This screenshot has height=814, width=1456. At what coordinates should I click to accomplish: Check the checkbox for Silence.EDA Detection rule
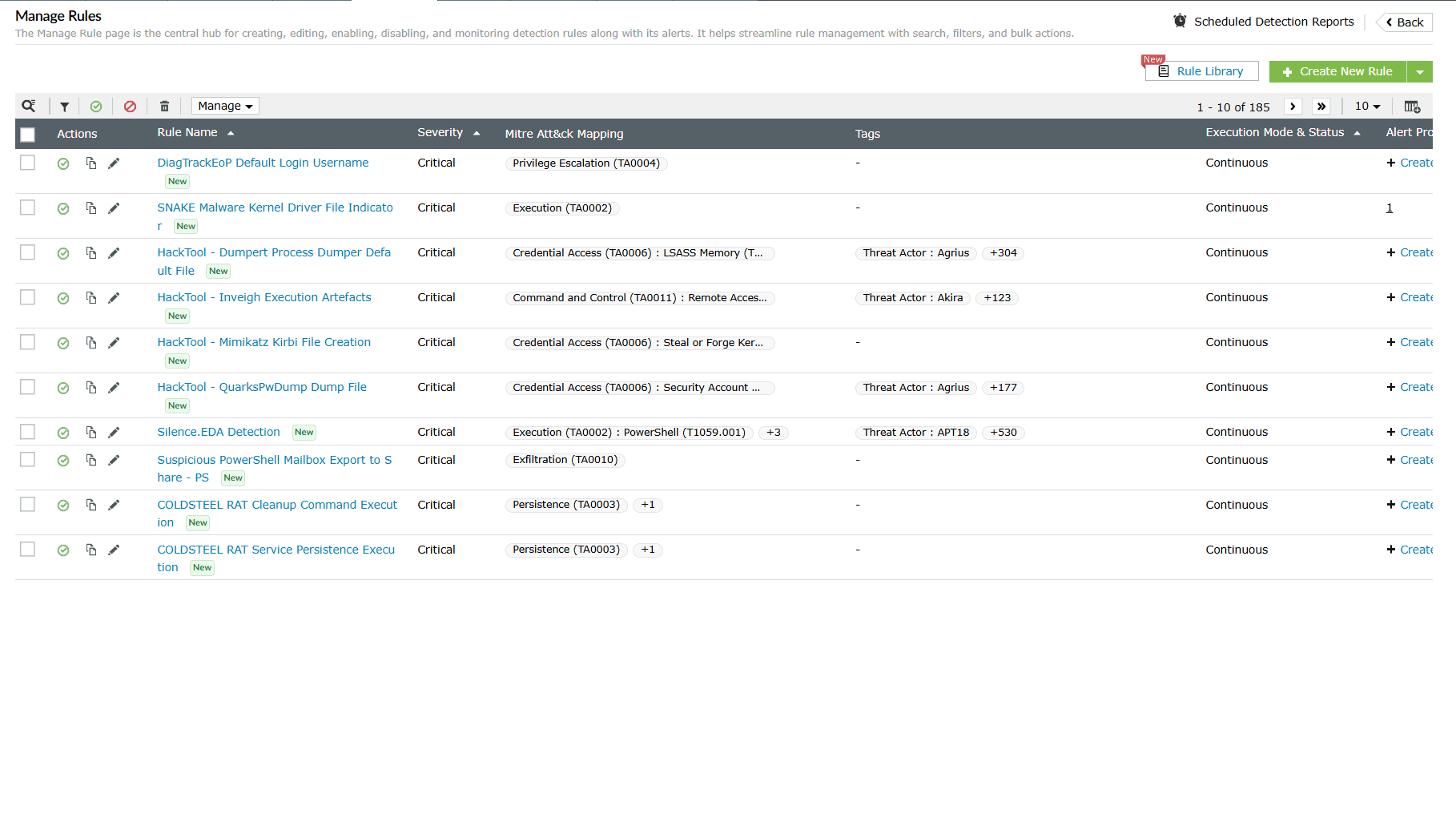pos(27,431)
